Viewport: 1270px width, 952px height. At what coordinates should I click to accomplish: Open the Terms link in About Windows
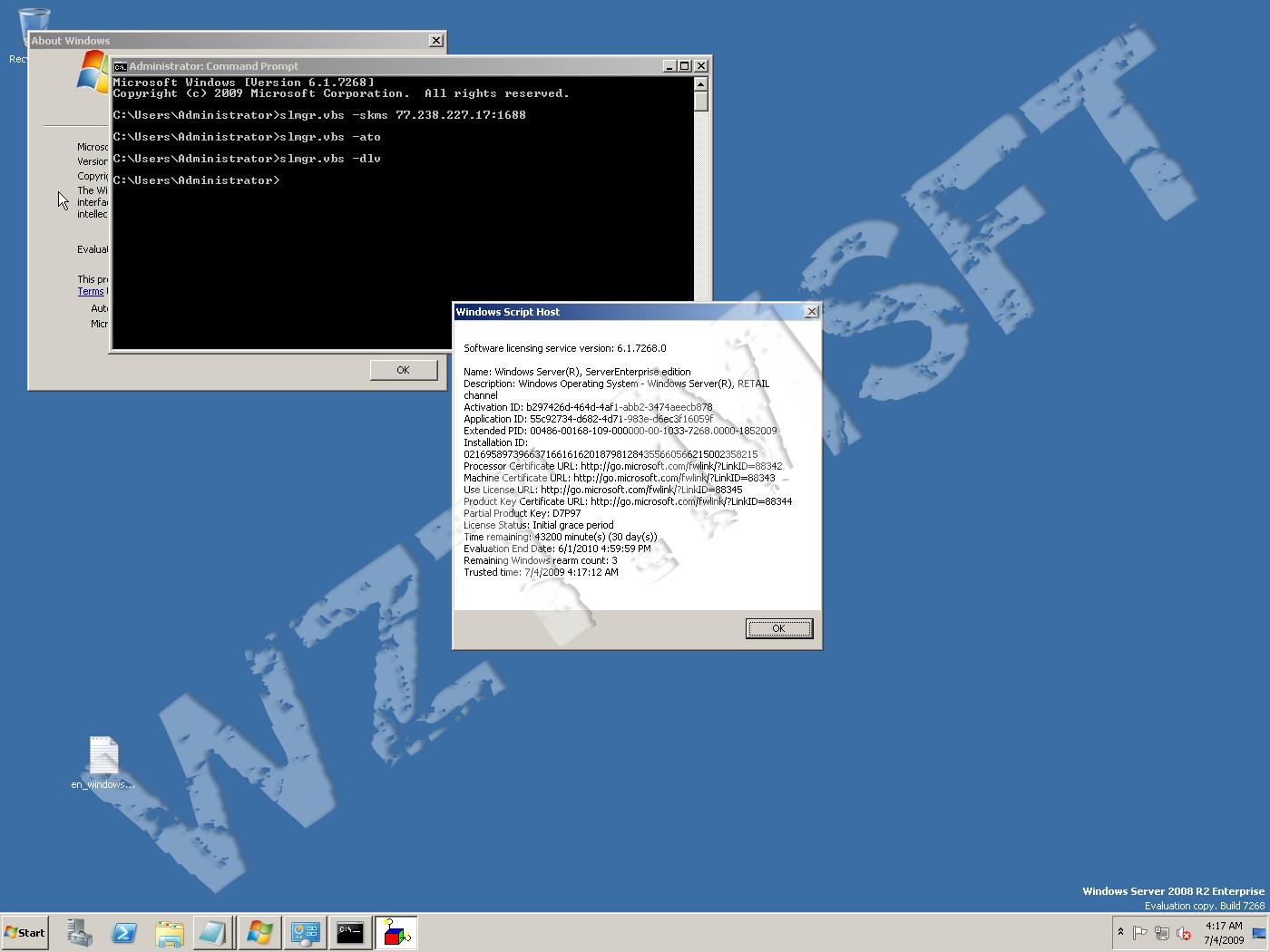[x=91, y=291]
